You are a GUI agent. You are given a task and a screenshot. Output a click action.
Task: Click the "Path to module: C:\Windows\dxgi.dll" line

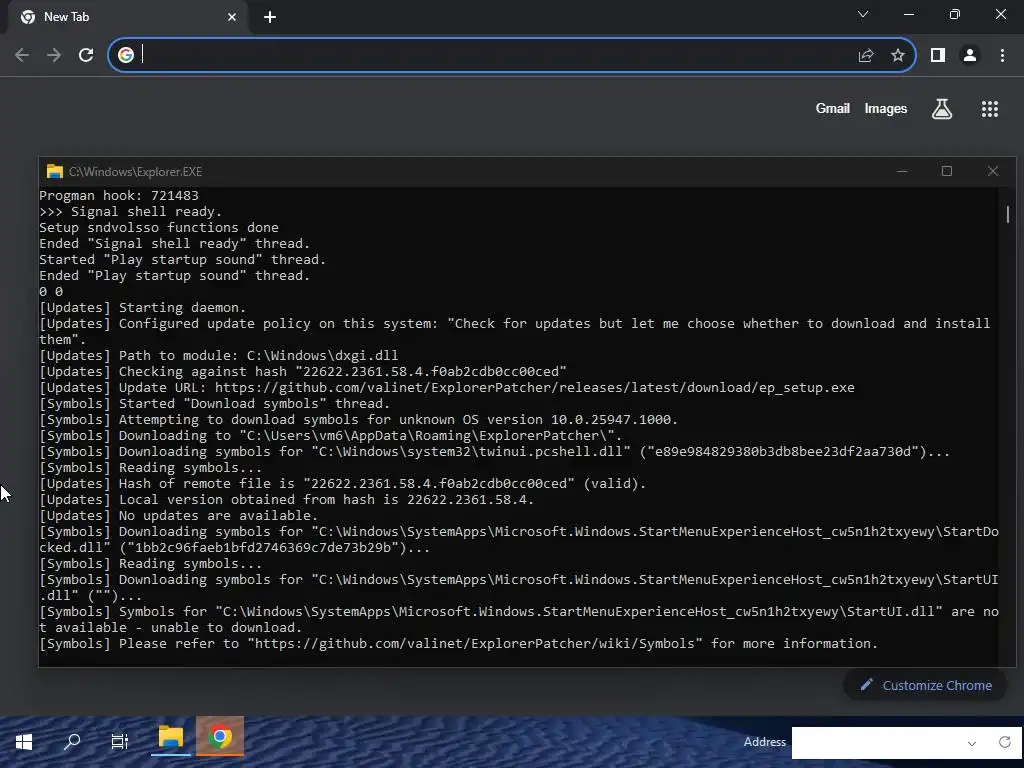pyautogui.click(x=219, y=355)
